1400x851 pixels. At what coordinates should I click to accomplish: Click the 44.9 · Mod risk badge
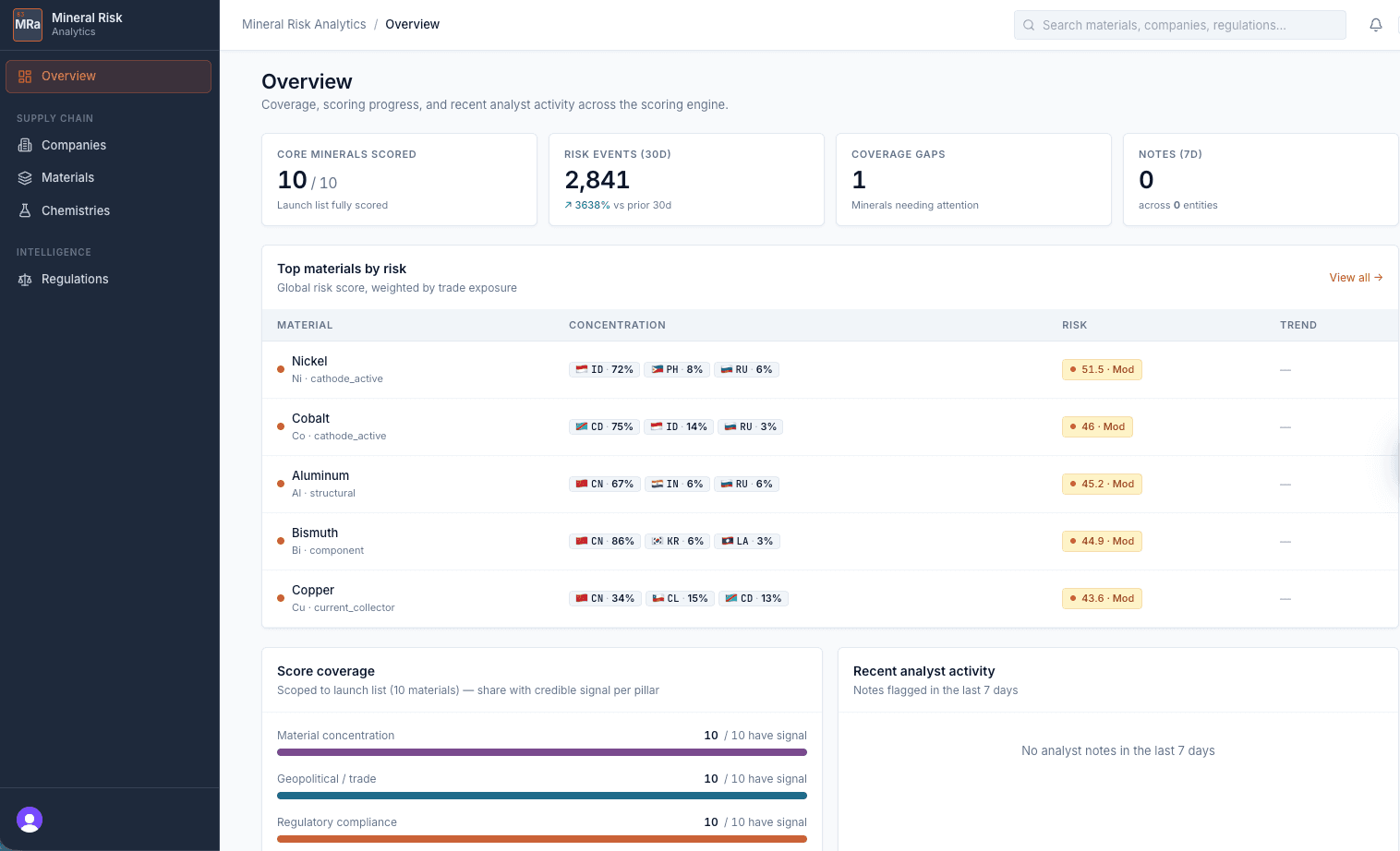(1102, 541)
